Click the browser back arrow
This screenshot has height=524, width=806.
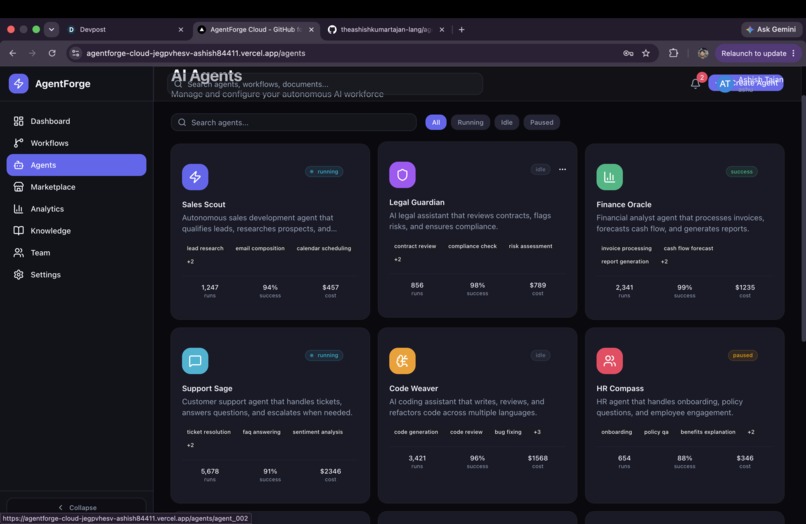tap(13, 53)
